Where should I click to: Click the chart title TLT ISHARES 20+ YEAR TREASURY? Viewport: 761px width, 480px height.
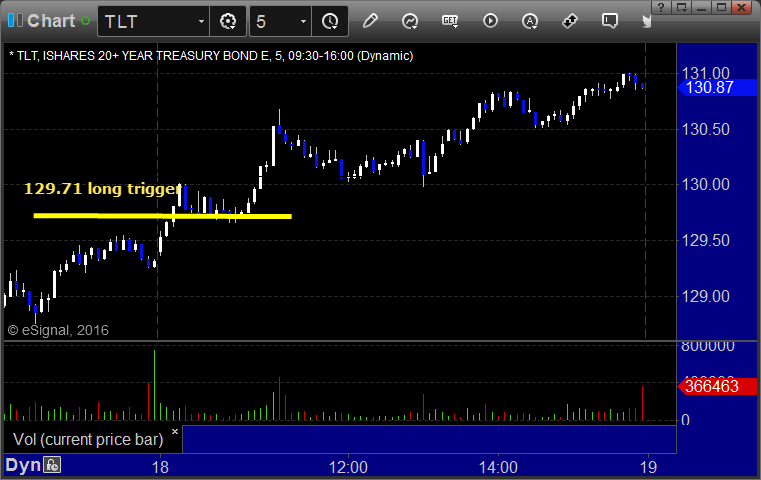[211, 56]
